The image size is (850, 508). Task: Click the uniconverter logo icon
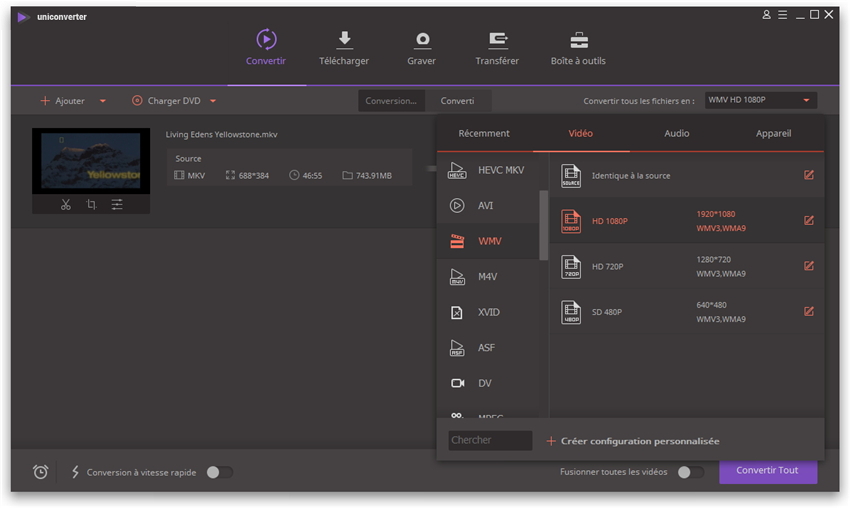(x=23, y=17)
